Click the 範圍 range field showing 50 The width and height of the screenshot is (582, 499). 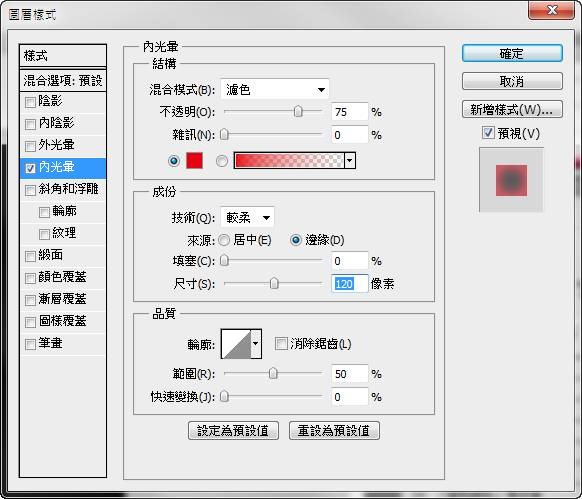349,374
